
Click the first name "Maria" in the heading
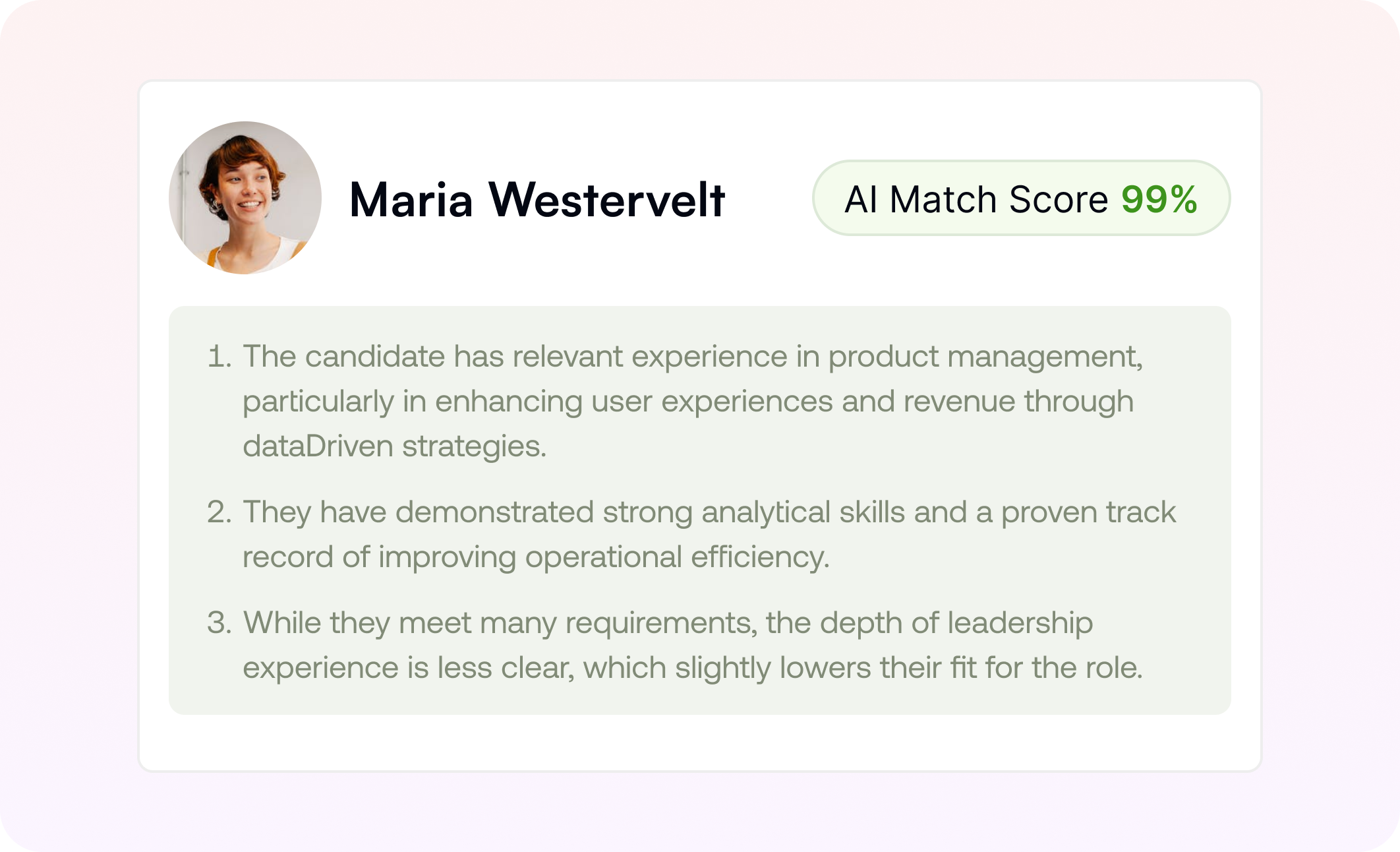[x=411, y=200]
